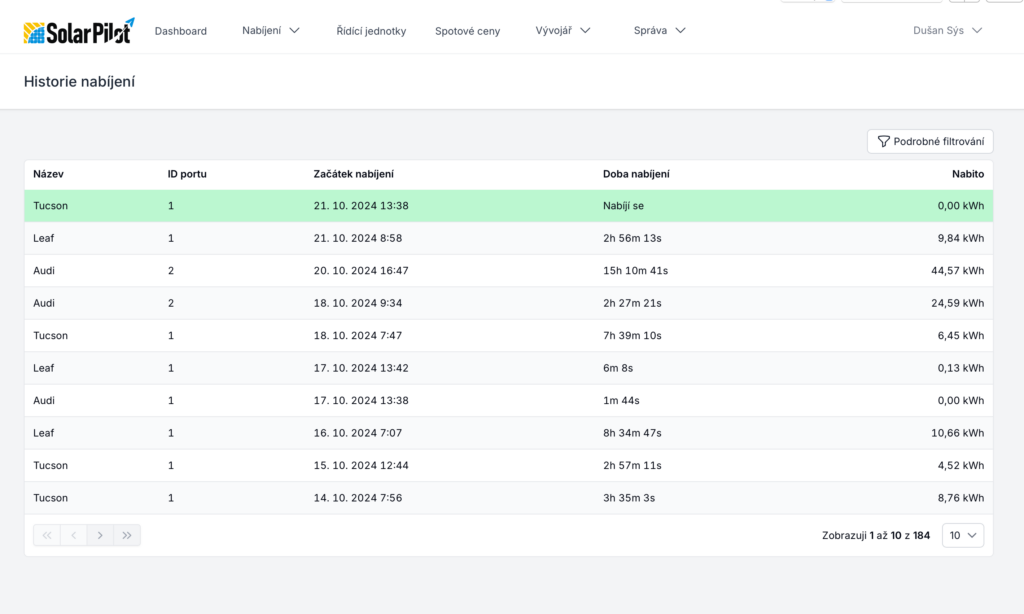Select the Tucson row currently charging
Screen dimensions: 1024x614
[508, 206]
